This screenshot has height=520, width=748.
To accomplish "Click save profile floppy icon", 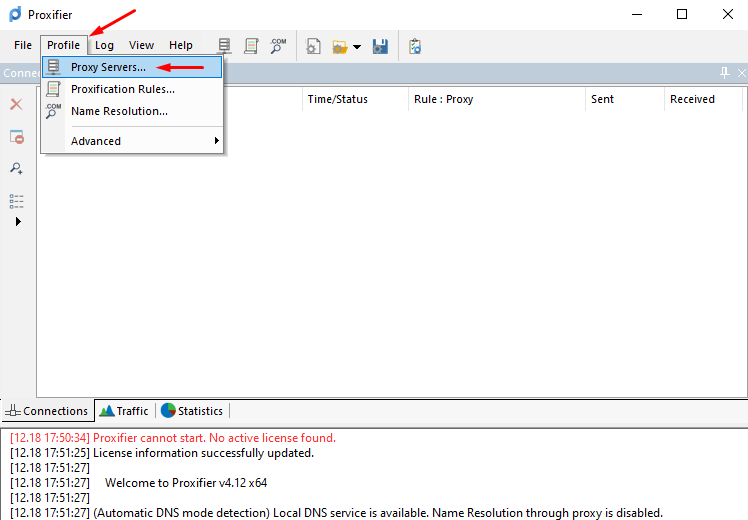I will click(x=380, y=46).
